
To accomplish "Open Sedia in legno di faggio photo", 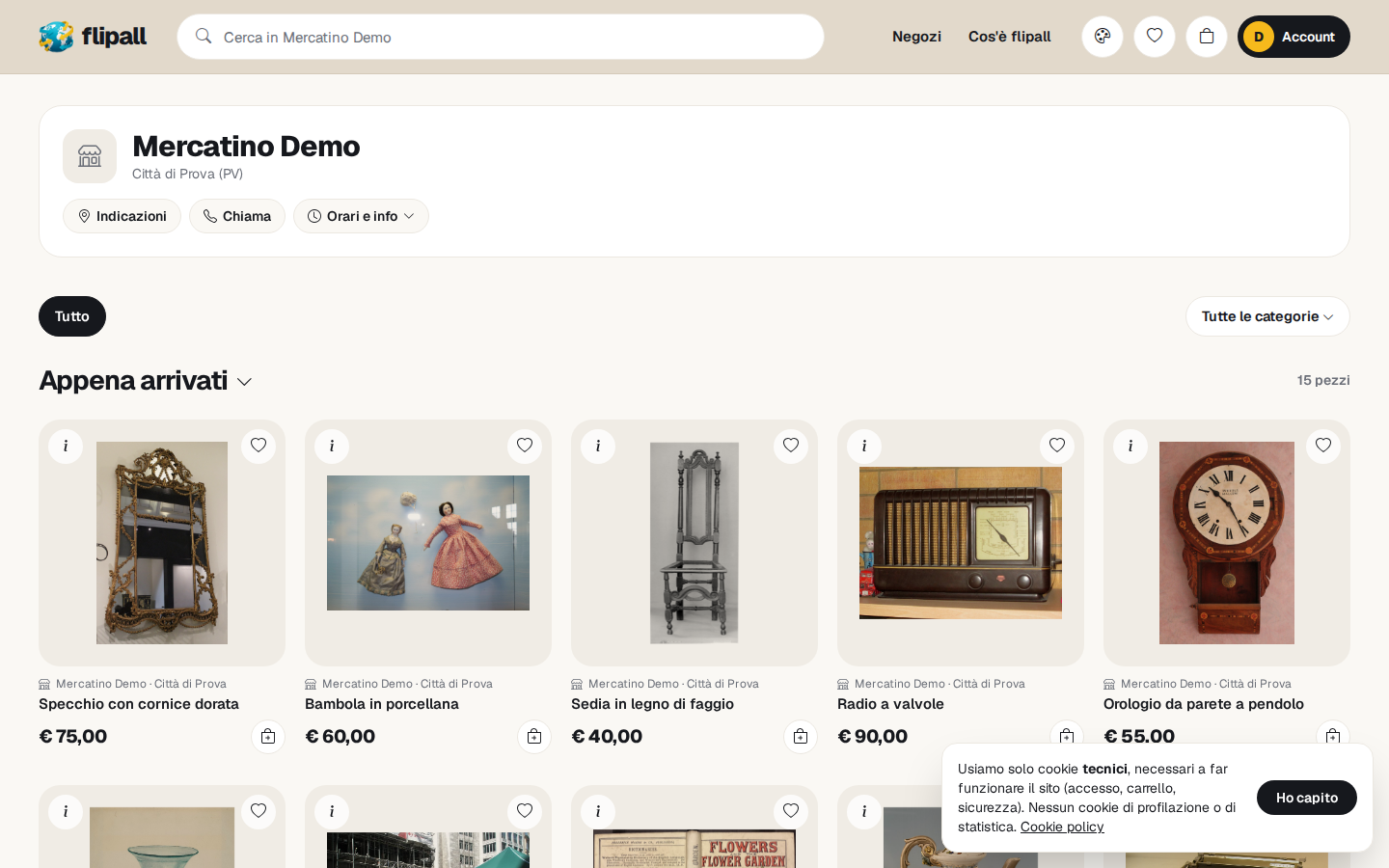I will coord(694,543).
